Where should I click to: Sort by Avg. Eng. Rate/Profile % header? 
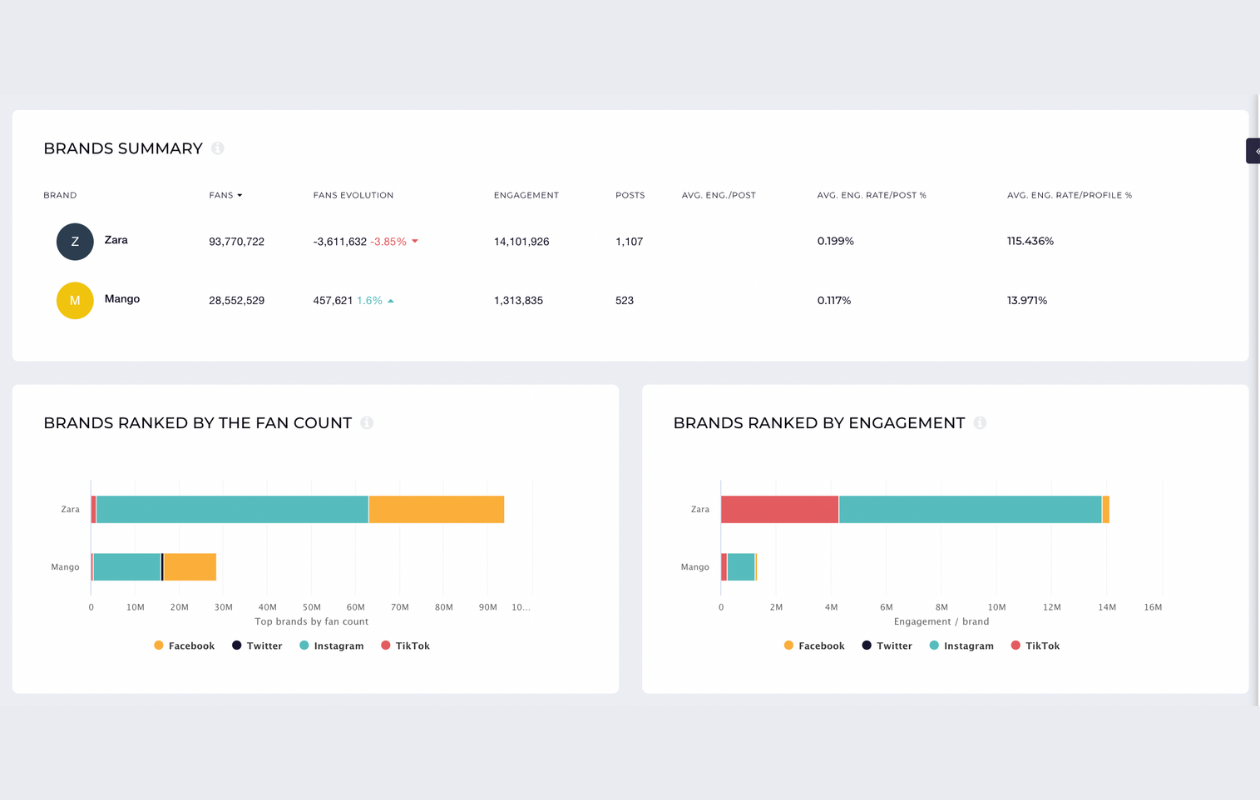1070,195
